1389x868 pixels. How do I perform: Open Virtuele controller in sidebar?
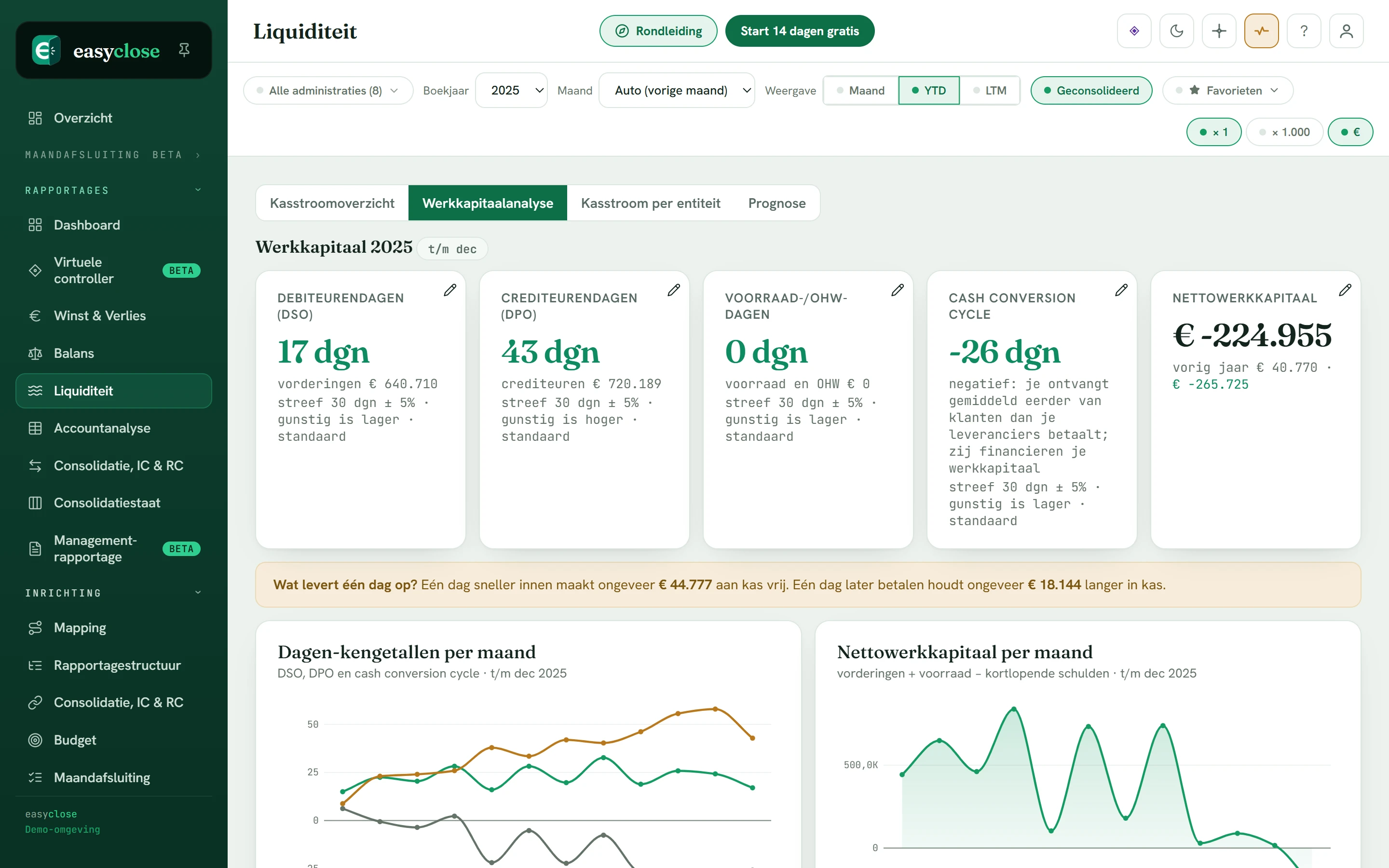[x=114, y=271]
